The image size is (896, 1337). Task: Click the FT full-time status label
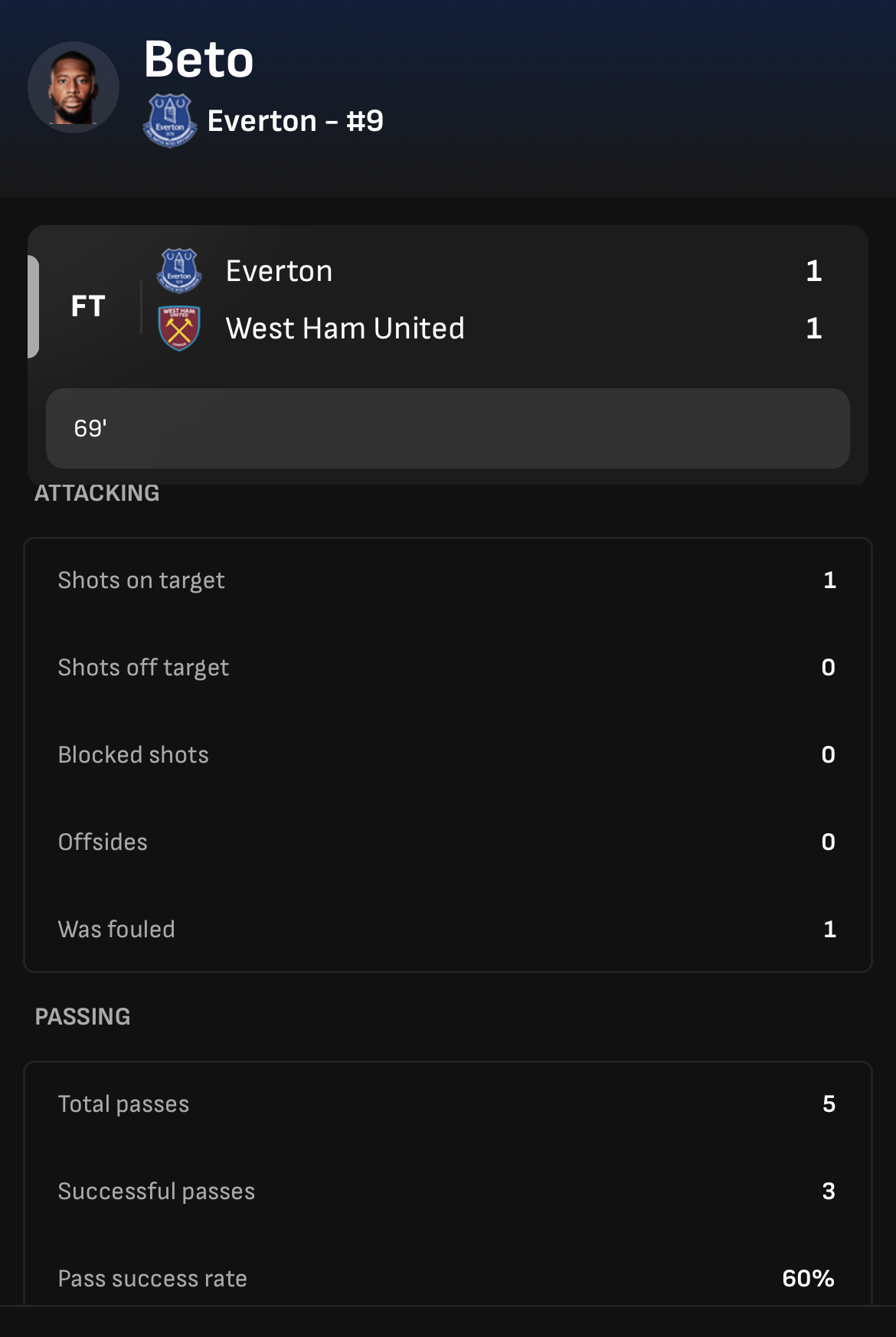(87, 306)
